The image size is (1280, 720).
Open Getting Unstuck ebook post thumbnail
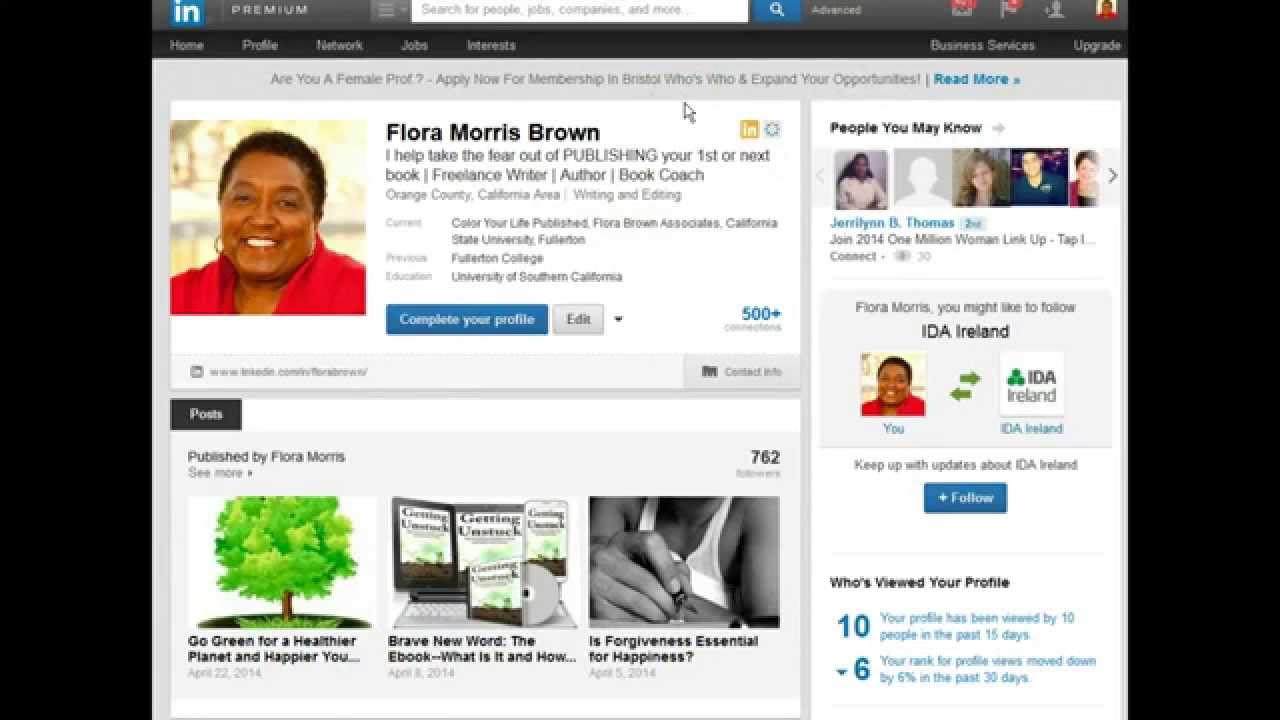tap(483, 562)
